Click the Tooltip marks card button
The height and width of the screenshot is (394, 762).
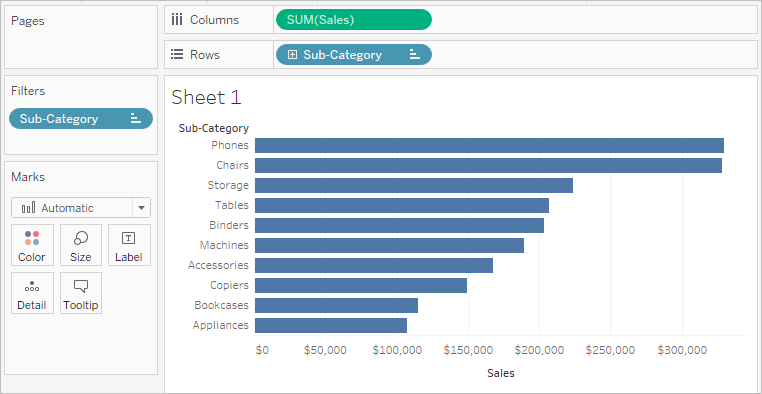[x=81, y=293]
